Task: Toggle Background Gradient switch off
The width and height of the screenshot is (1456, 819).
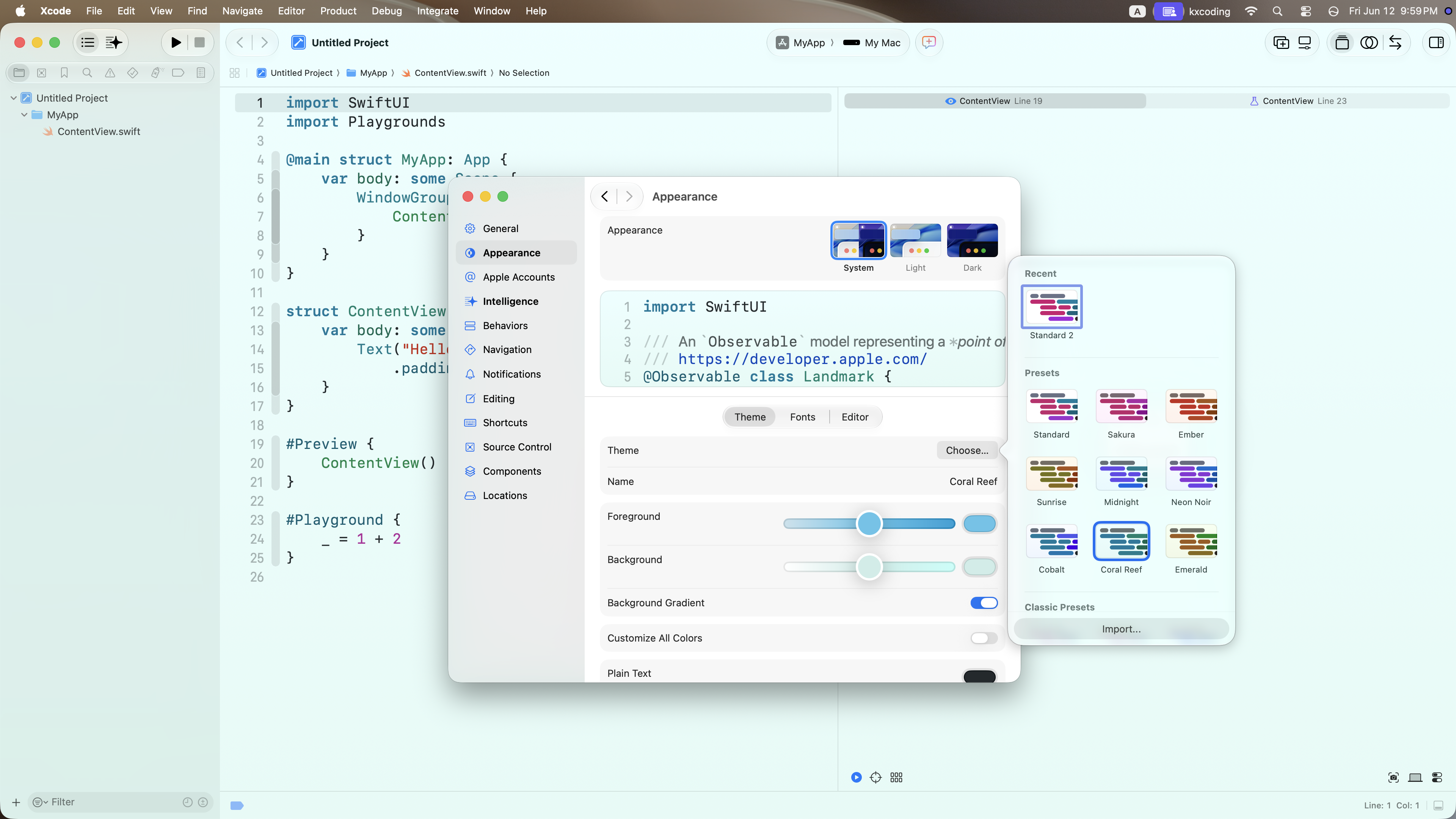Action: point(984,602)
